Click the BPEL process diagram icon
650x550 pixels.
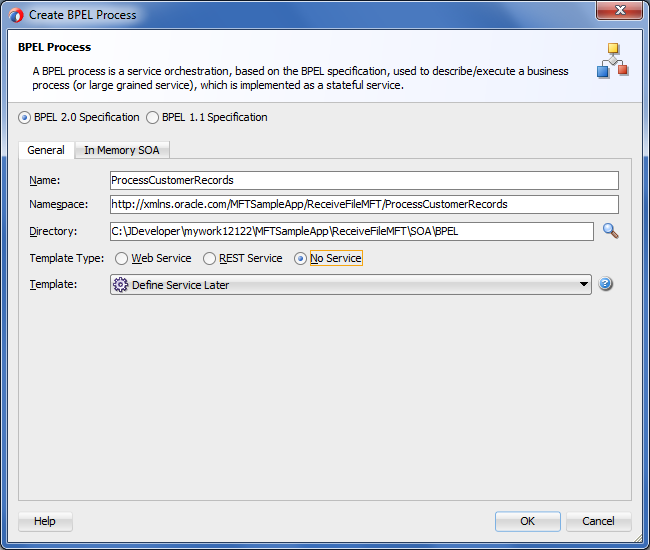[x=612, y=61]
